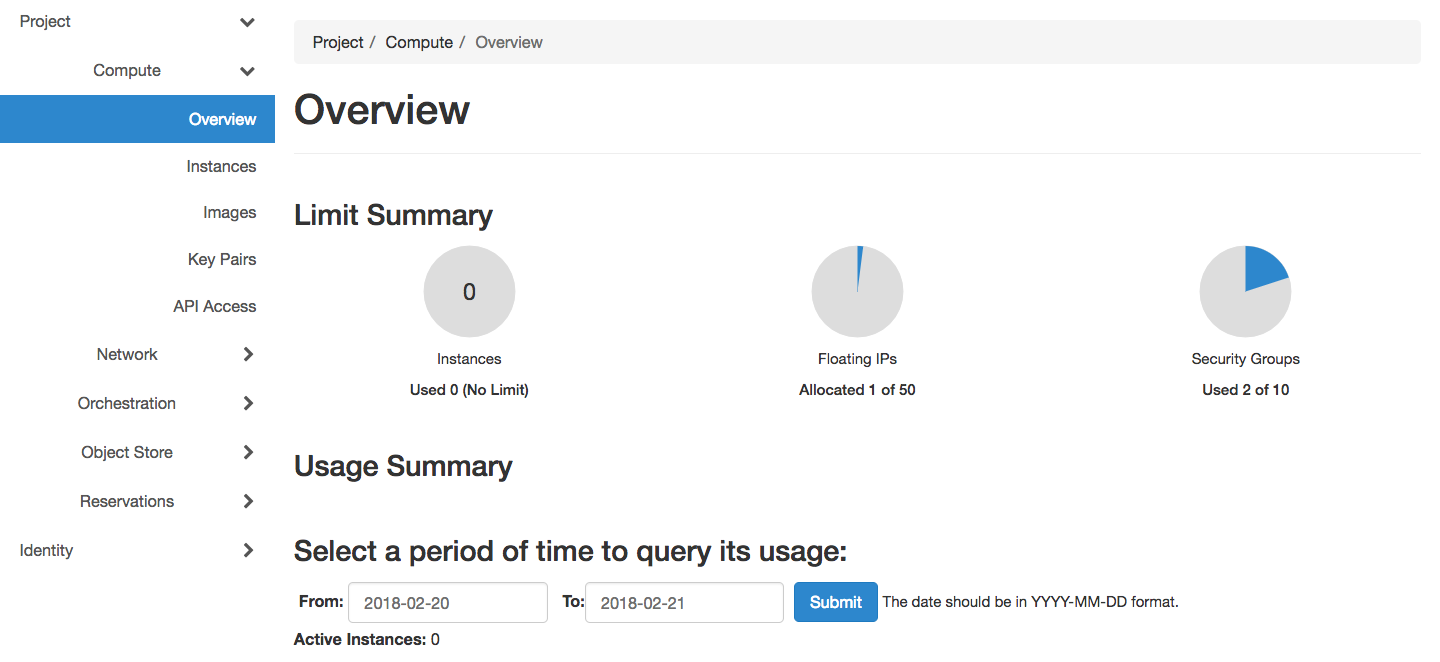Open API Access page
The width and height of the screenshot is (1440, 662).
coord(214,306)
